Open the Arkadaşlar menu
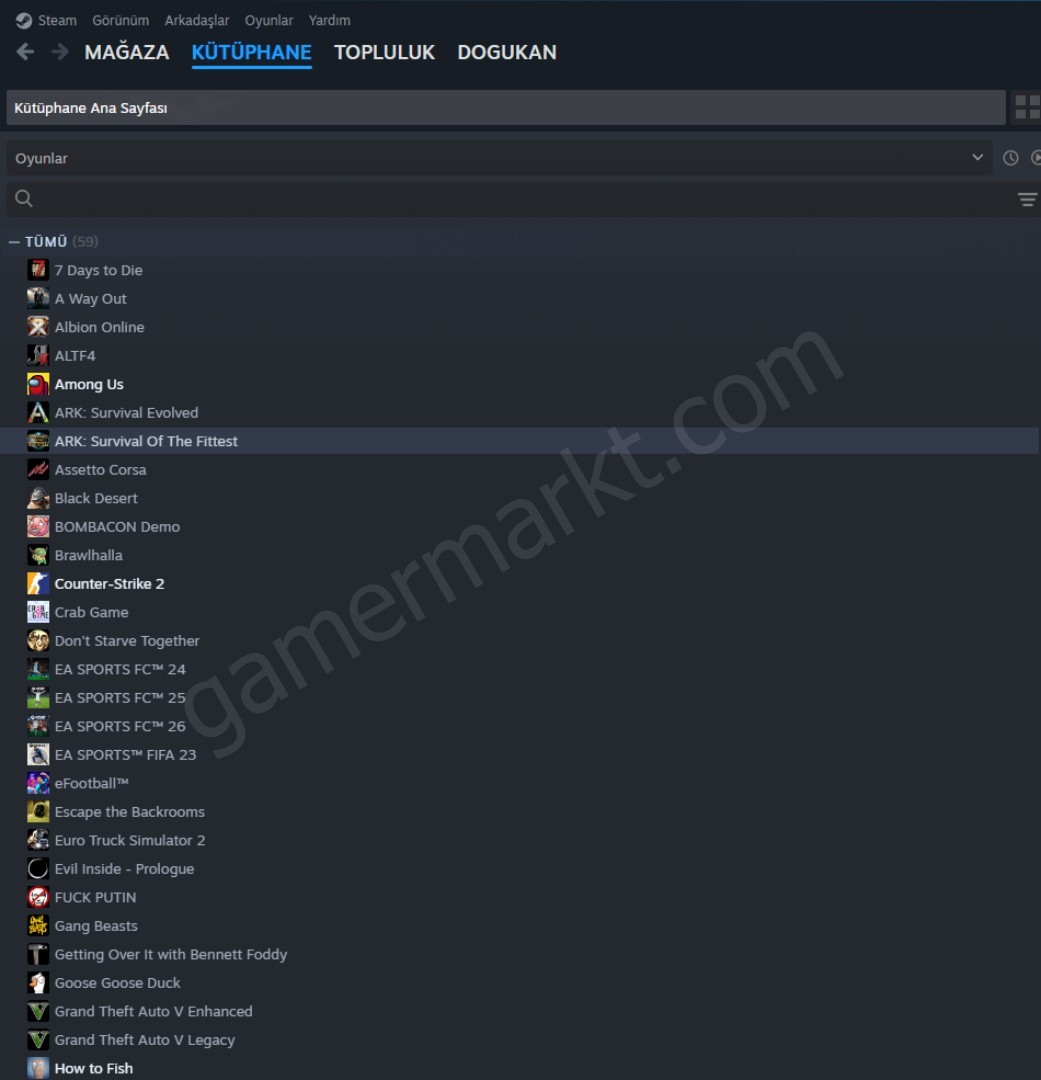Image resolution: width=1041 pixels, height=1080 pixels. pos(196,21)
